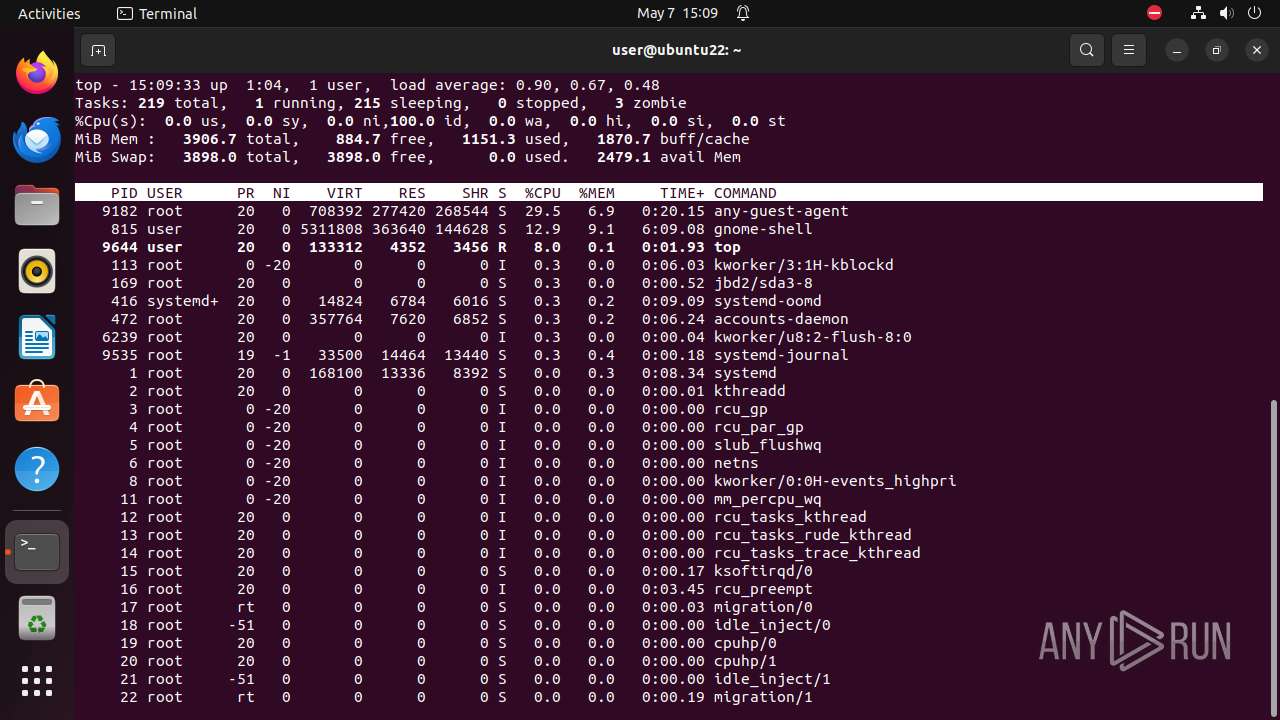This screenshot has height=720, width=1280.
Task: Open Firefox from the dock
Action: 37,73
